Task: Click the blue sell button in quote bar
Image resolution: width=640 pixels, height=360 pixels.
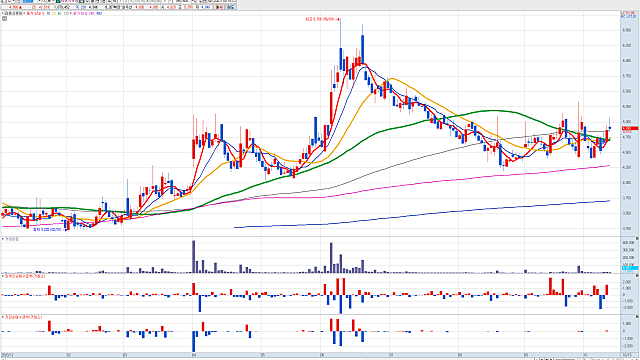Action: 231,7
